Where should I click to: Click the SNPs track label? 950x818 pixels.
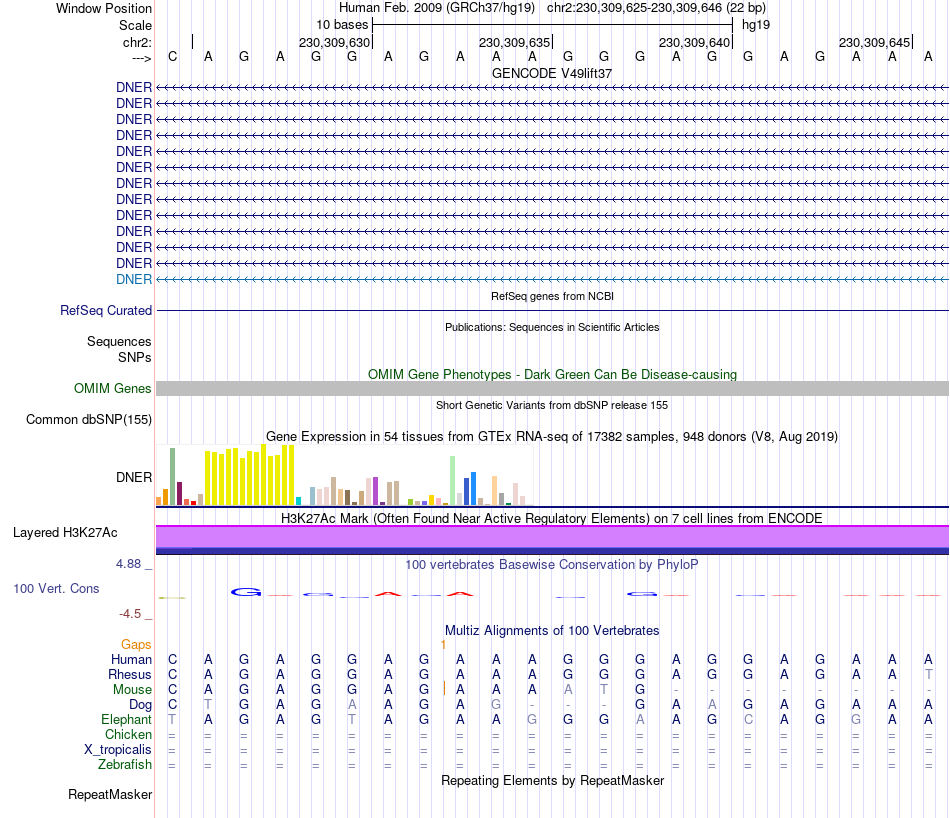coord(135,357)
